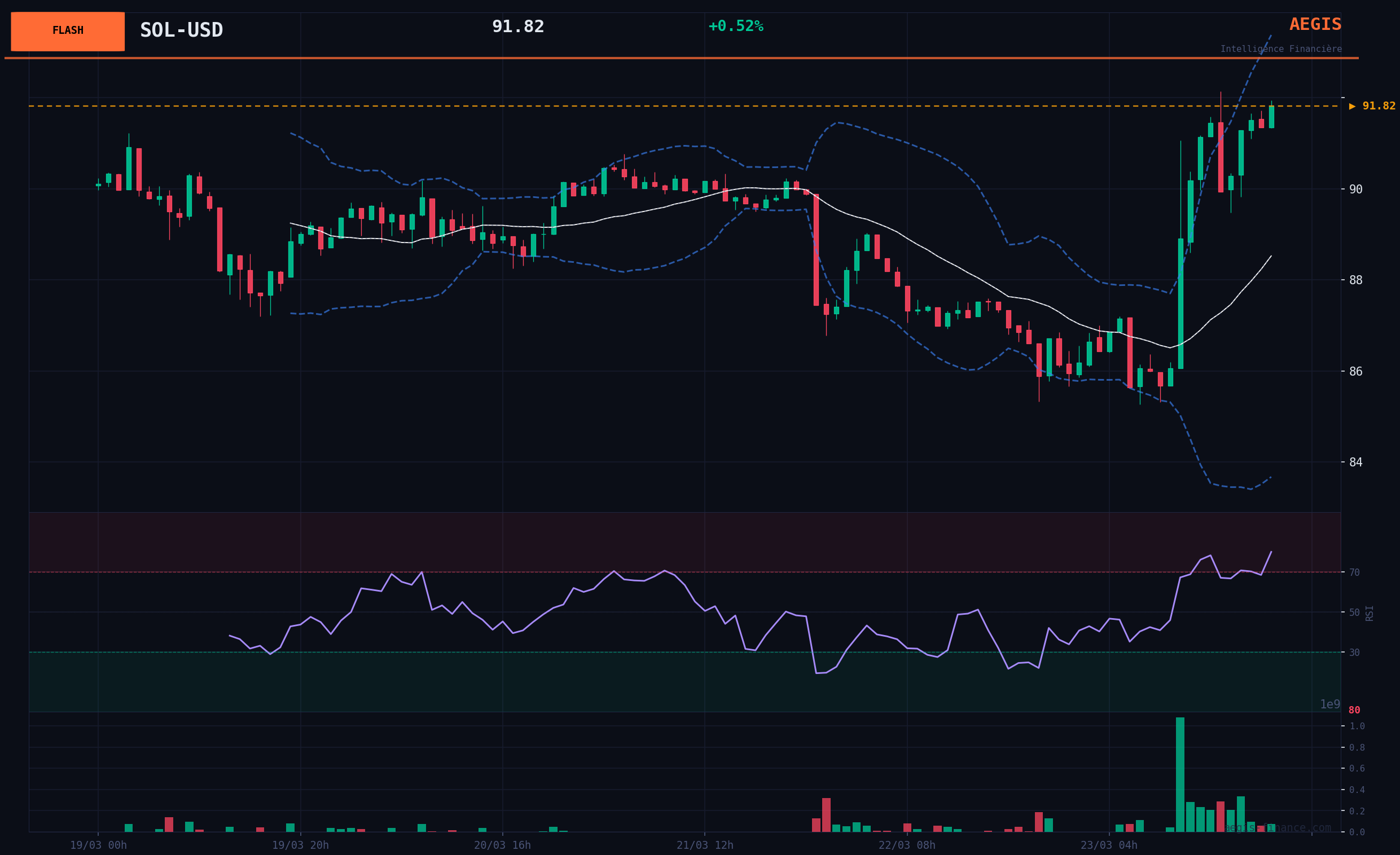This screenshot has height=855, width=1400.
Task: Click the aegis-finance.com watermark link
Action: tap(1279, 828)
